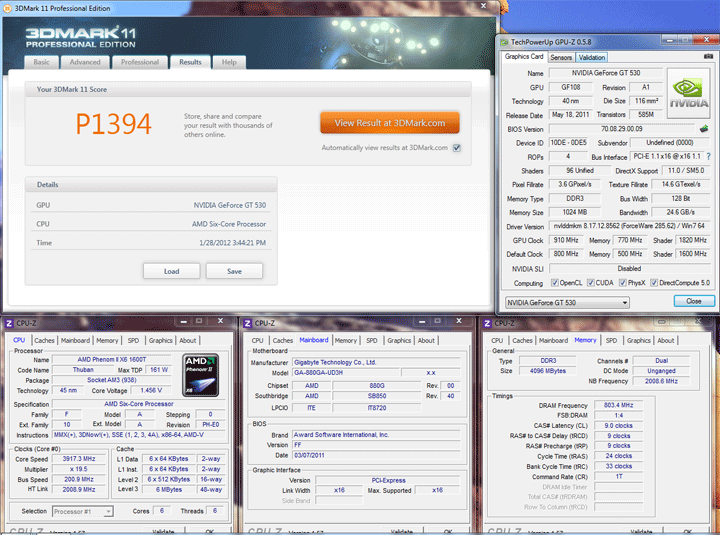
Task: Open About tab in the Mainboard CPU-Z window
Action: 426,340
